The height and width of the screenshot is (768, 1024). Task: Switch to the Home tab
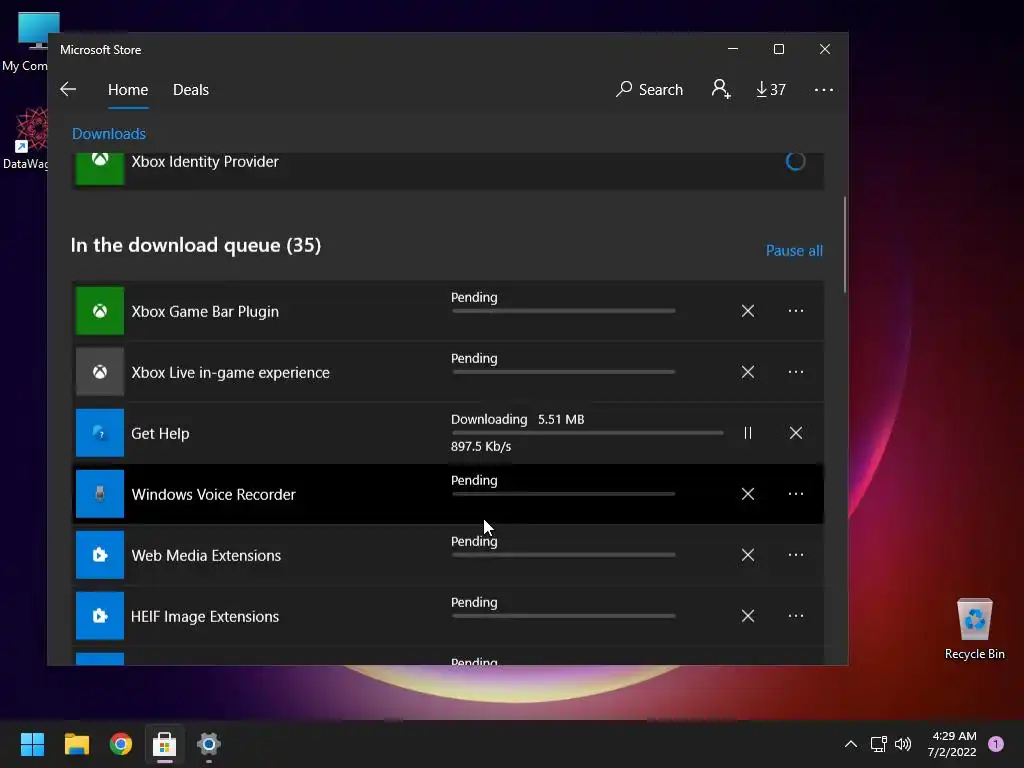[128, 90]
